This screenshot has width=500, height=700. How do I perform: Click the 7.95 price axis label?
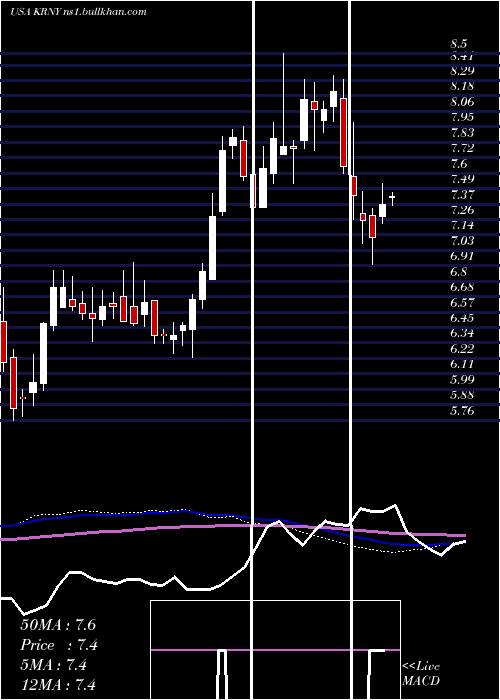(462, 117)
